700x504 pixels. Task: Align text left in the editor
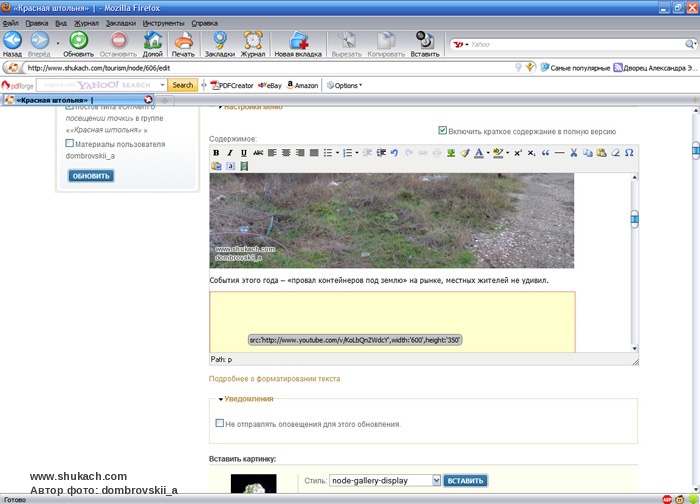272,153
